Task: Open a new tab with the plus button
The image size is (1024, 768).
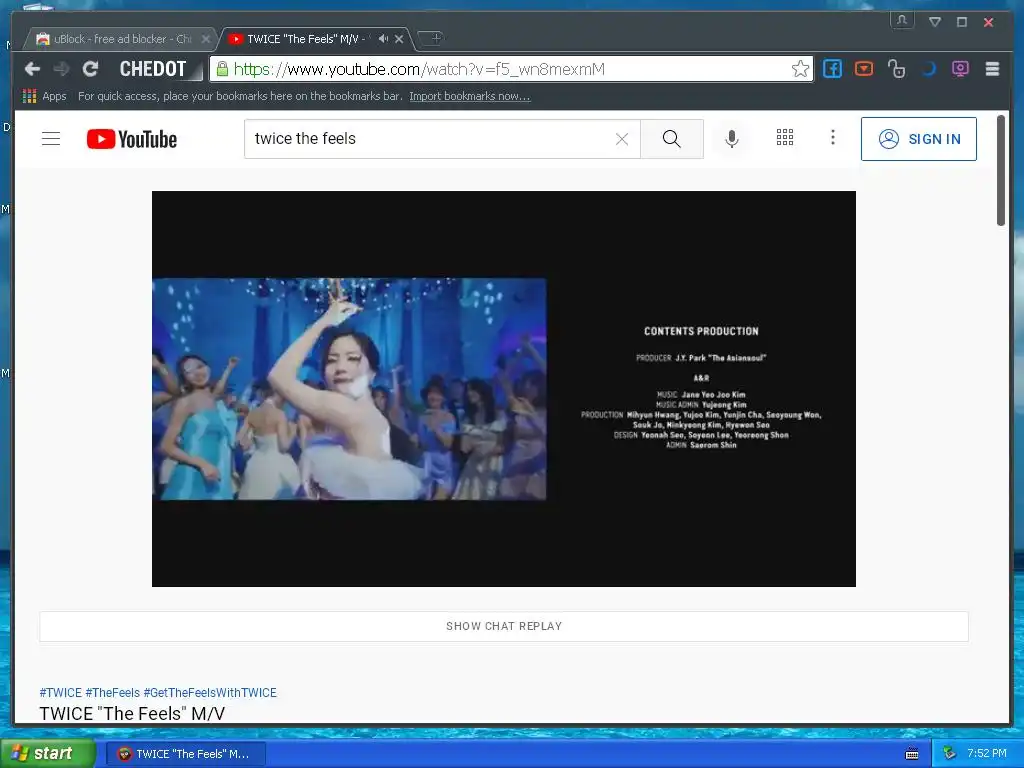Action: pyautogui.click(x=432, y=38)
